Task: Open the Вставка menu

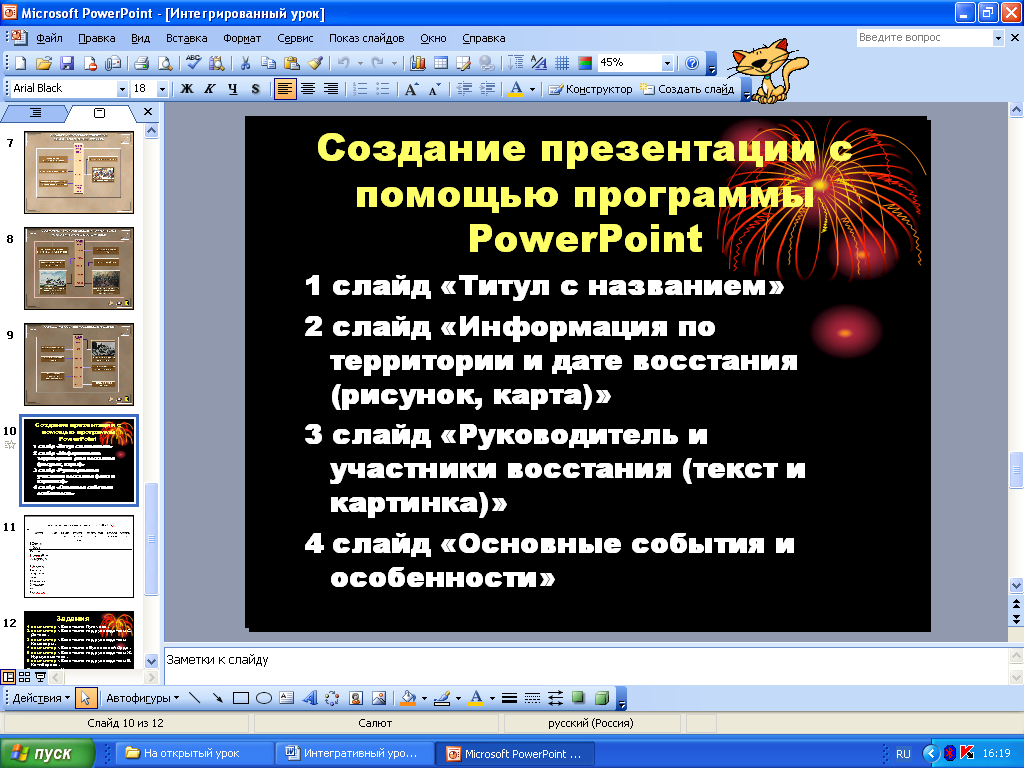Action: click(x=186, y=38)
